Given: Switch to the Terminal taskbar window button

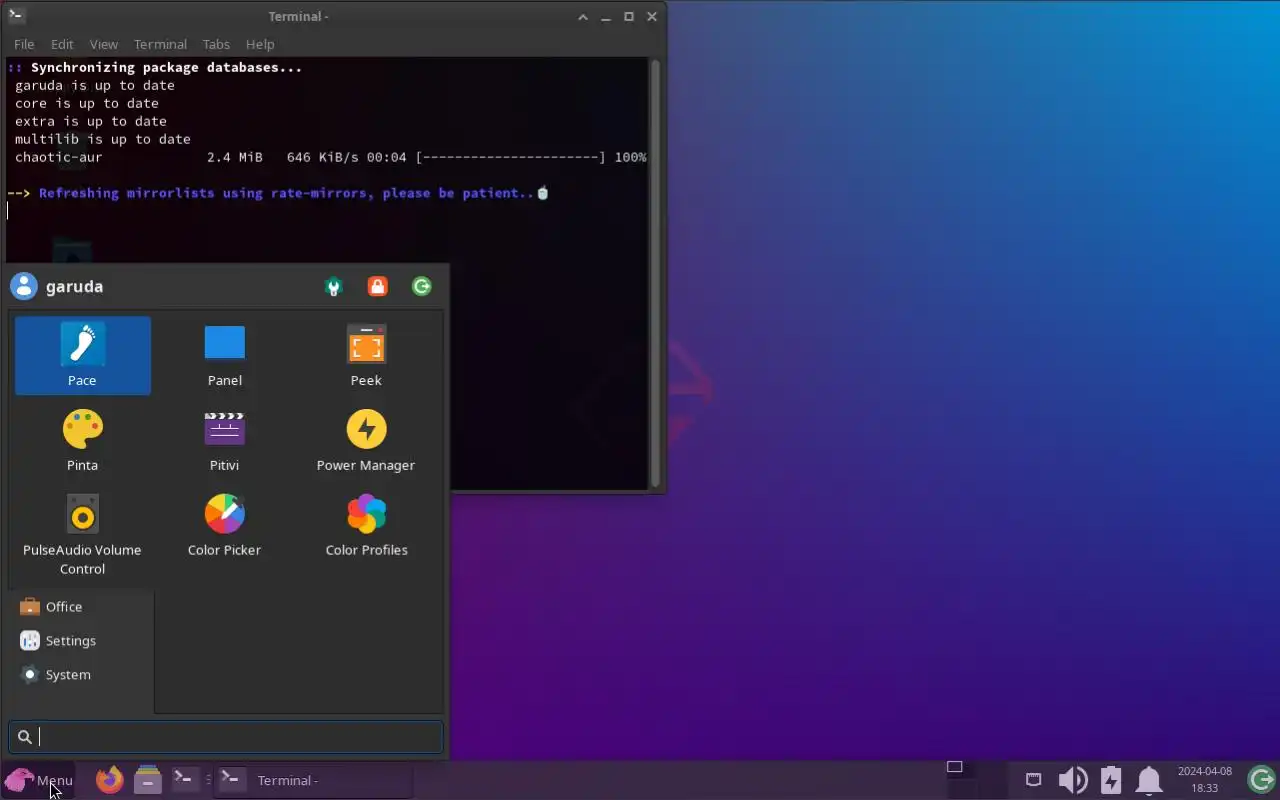Looking at the screenshot, I should pyautogui.click(x=314, y=780).
